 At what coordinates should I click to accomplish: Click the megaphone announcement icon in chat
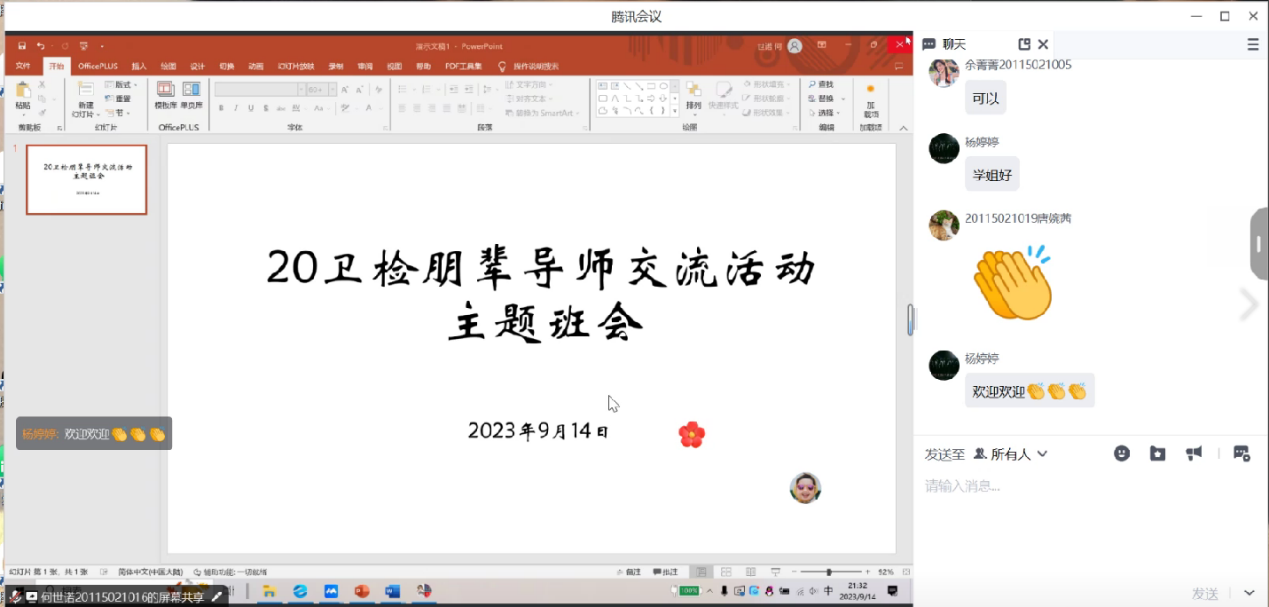pos(1194,453)
